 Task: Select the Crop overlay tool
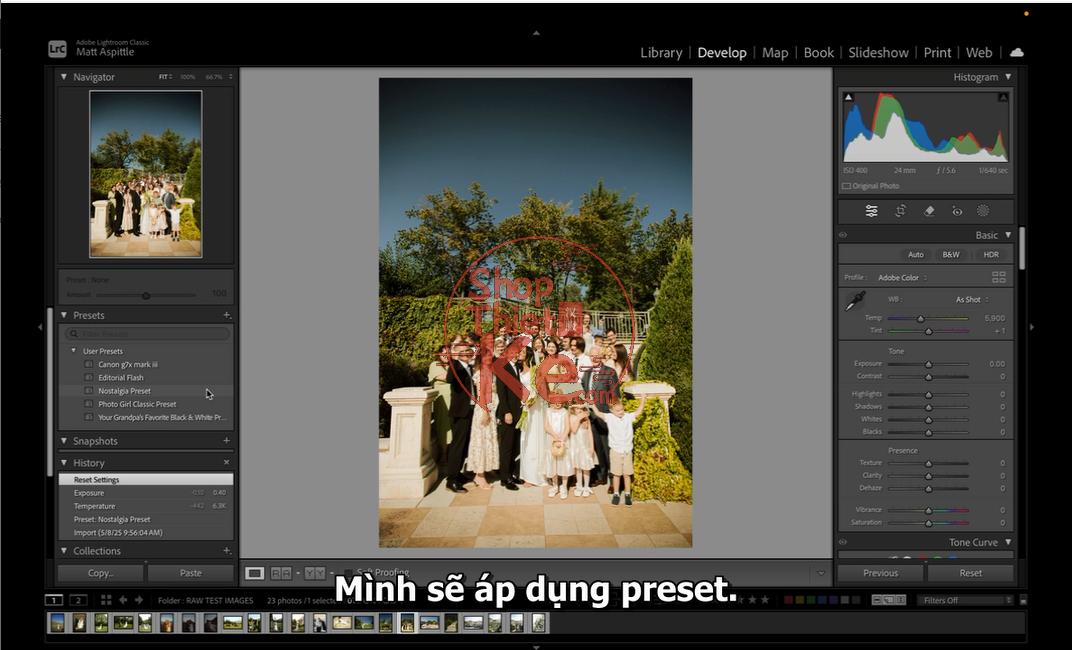(900, 211)
